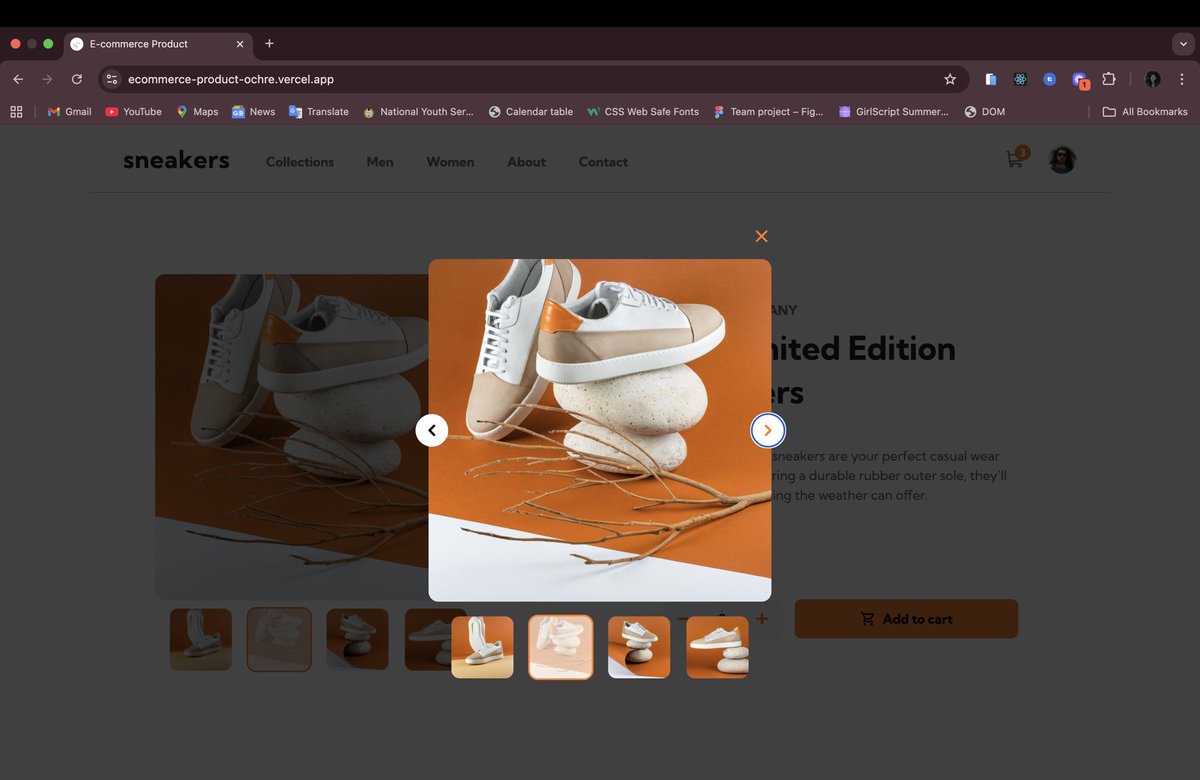This screenshot has height=780, width=1200.
Task: Open the CSS Web Safe Fonts bookmark
Action: 643,112
